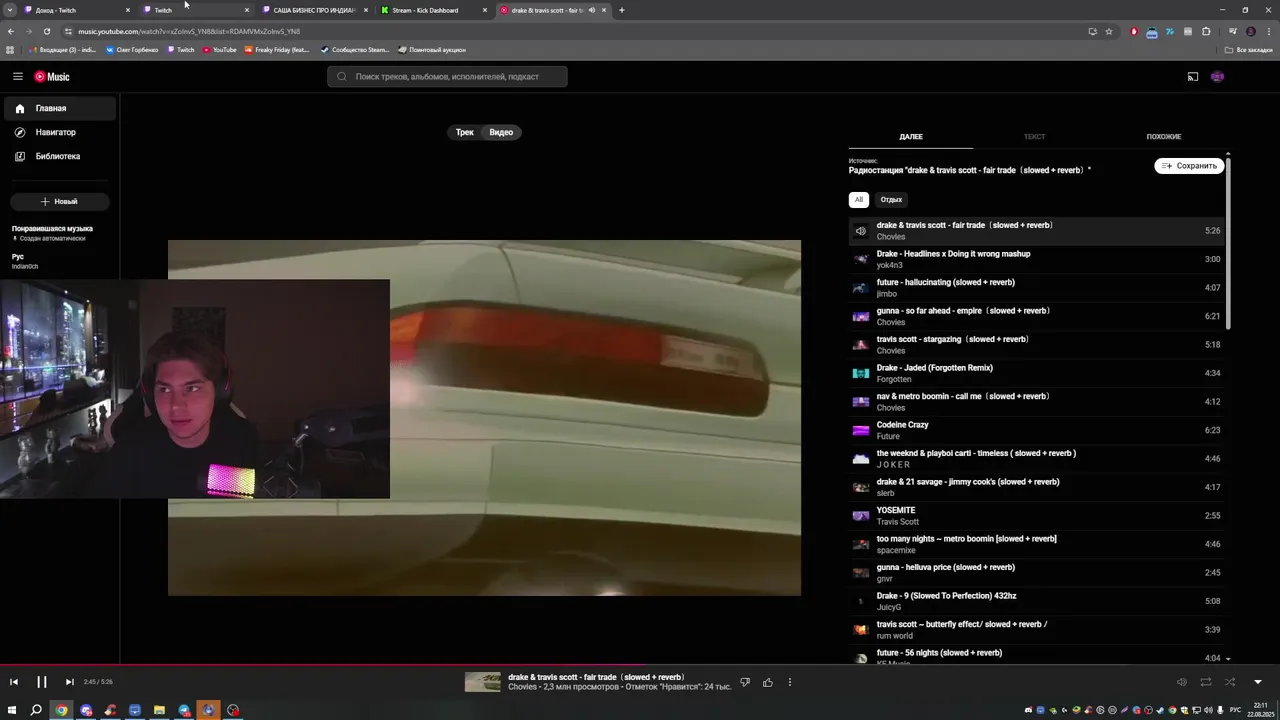
Task: Switch to the Трек mode
Action: click(465, 132)
